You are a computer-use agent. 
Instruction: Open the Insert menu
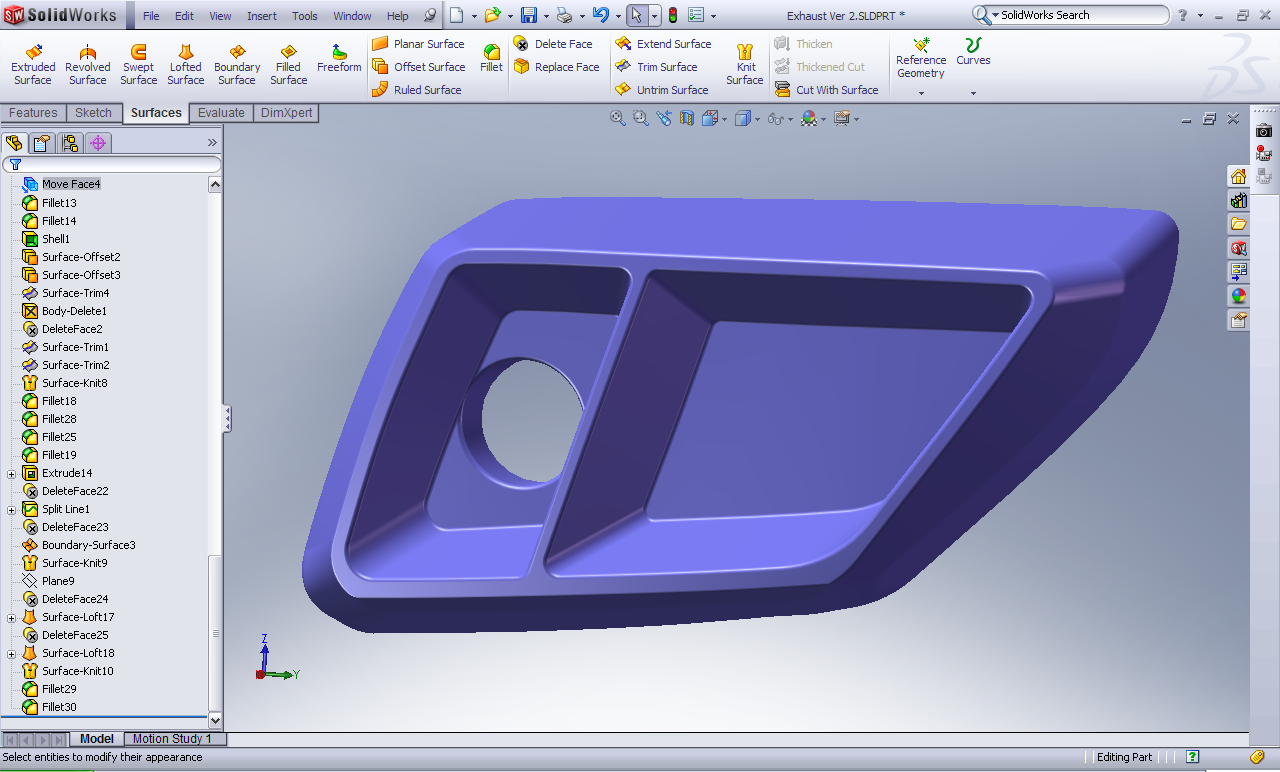[x=262, y=16]
